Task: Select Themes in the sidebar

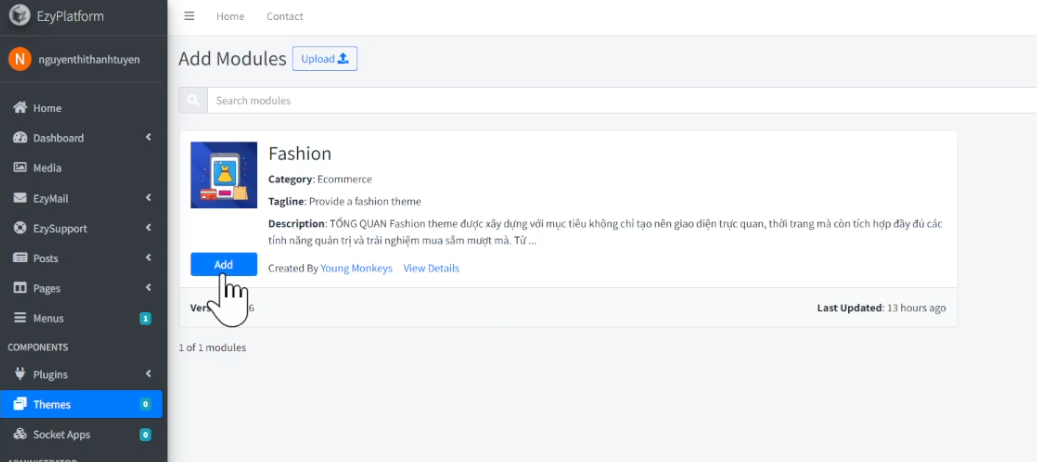Action: coord(52,405)
